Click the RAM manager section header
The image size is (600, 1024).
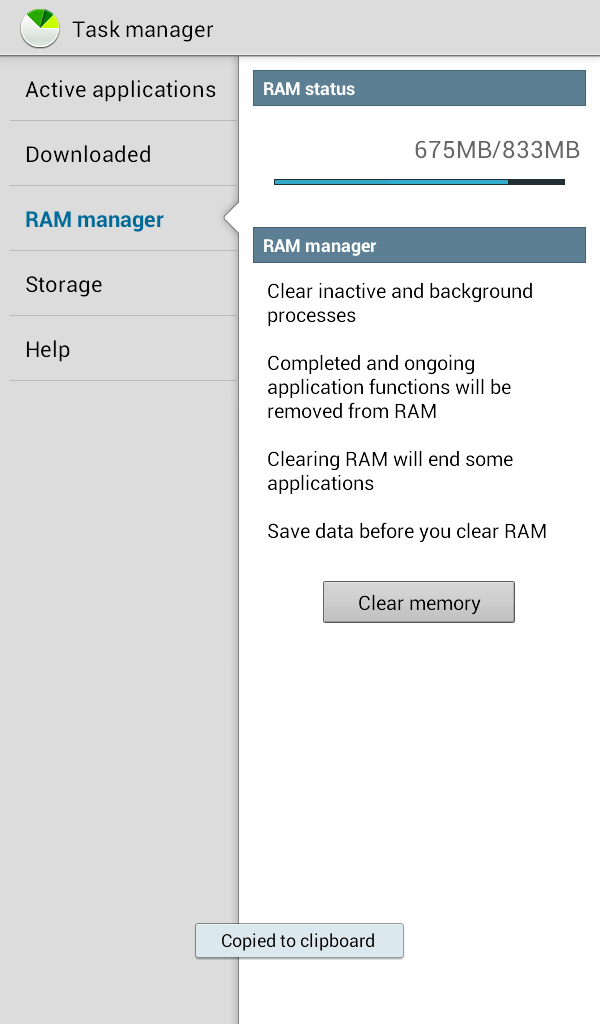coord(419,245)
